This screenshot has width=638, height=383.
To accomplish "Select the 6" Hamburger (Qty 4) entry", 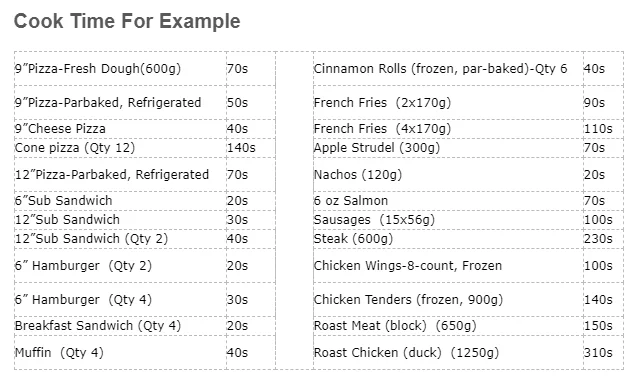I will [83, 300].
